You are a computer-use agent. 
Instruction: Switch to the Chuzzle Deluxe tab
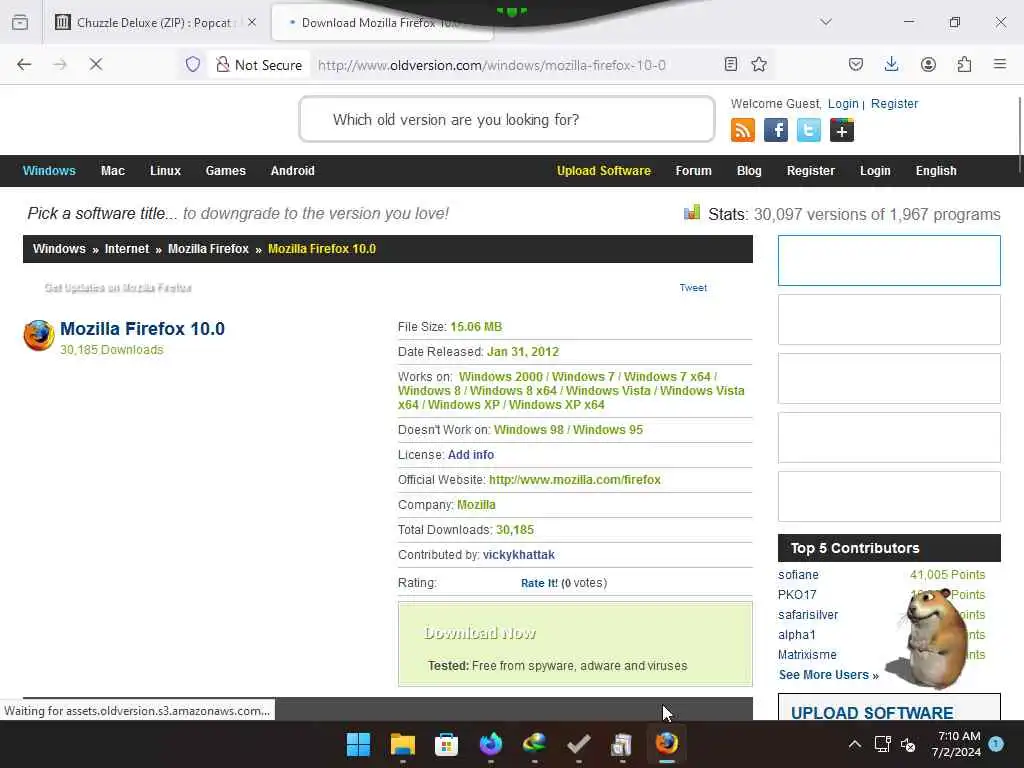(x=154, y=22)
